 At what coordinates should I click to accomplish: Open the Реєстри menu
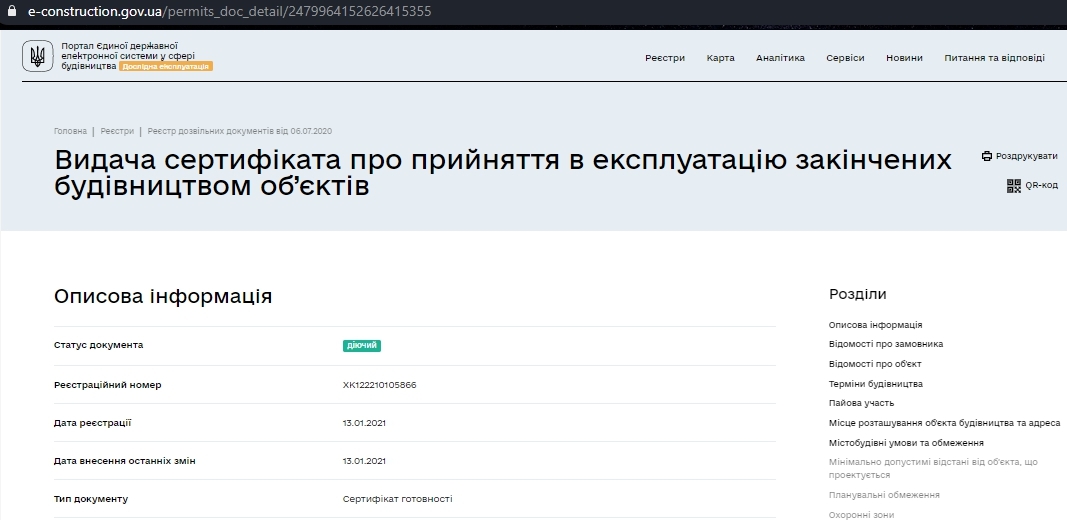tap(665, 58)
